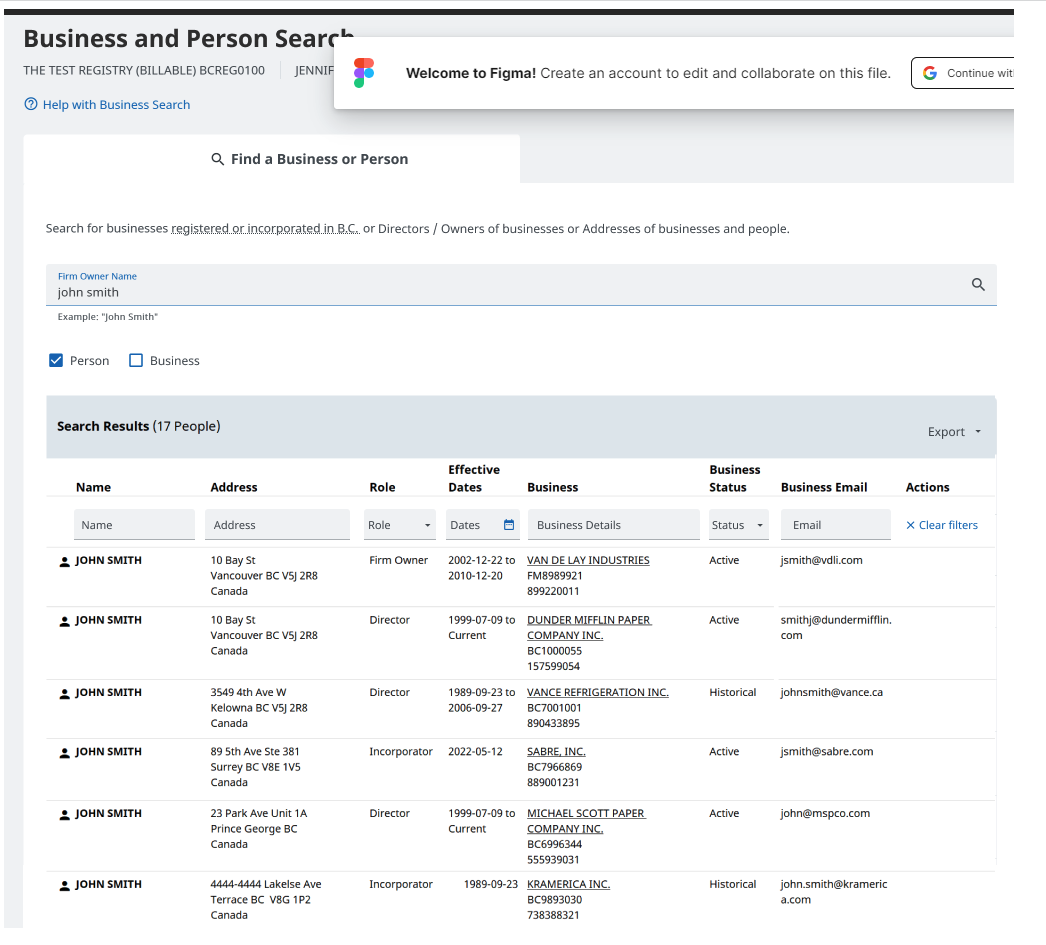
Task: Click the Figma logo in the banner
Action: [x=363, y=72]
